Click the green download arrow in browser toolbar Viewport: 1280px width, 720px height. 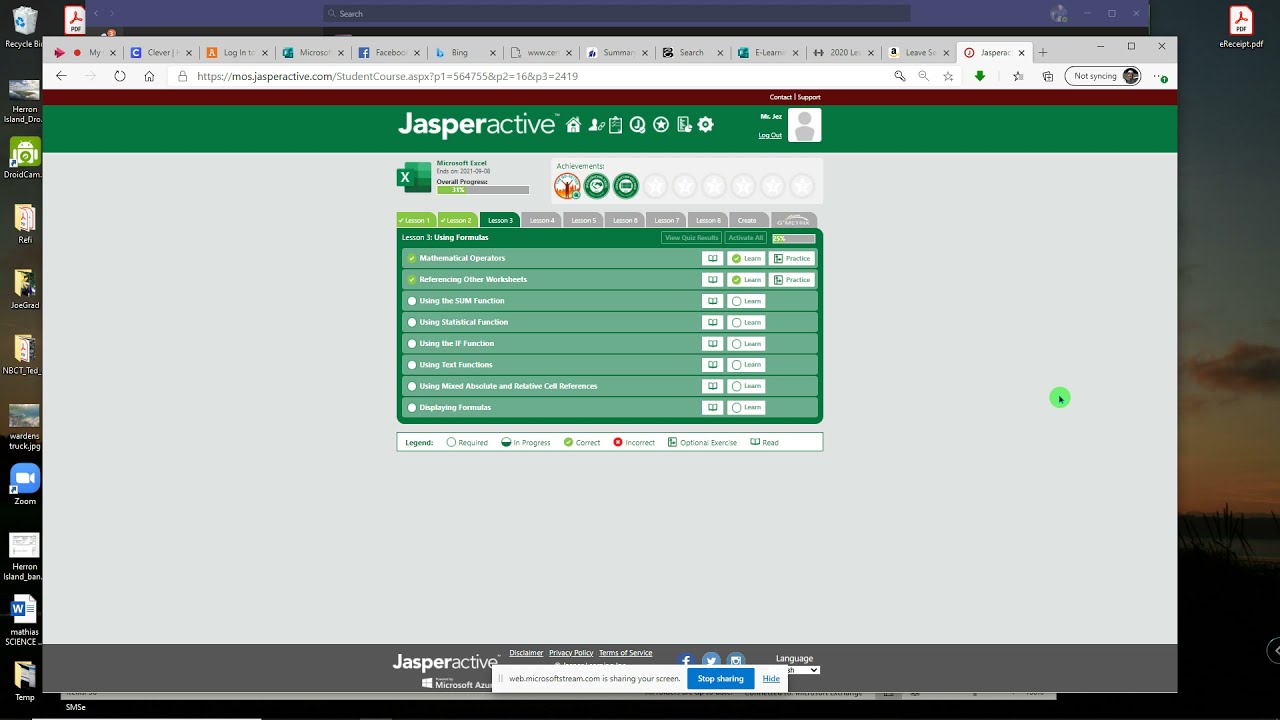(980, 76)
